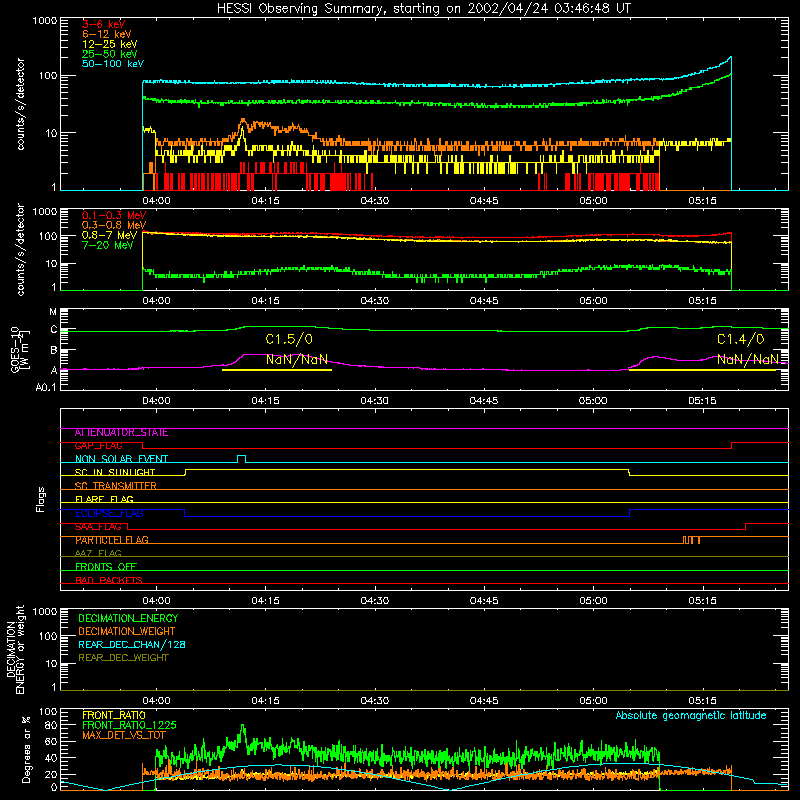Click the HESSI Observing Summary title

[423, 9]
